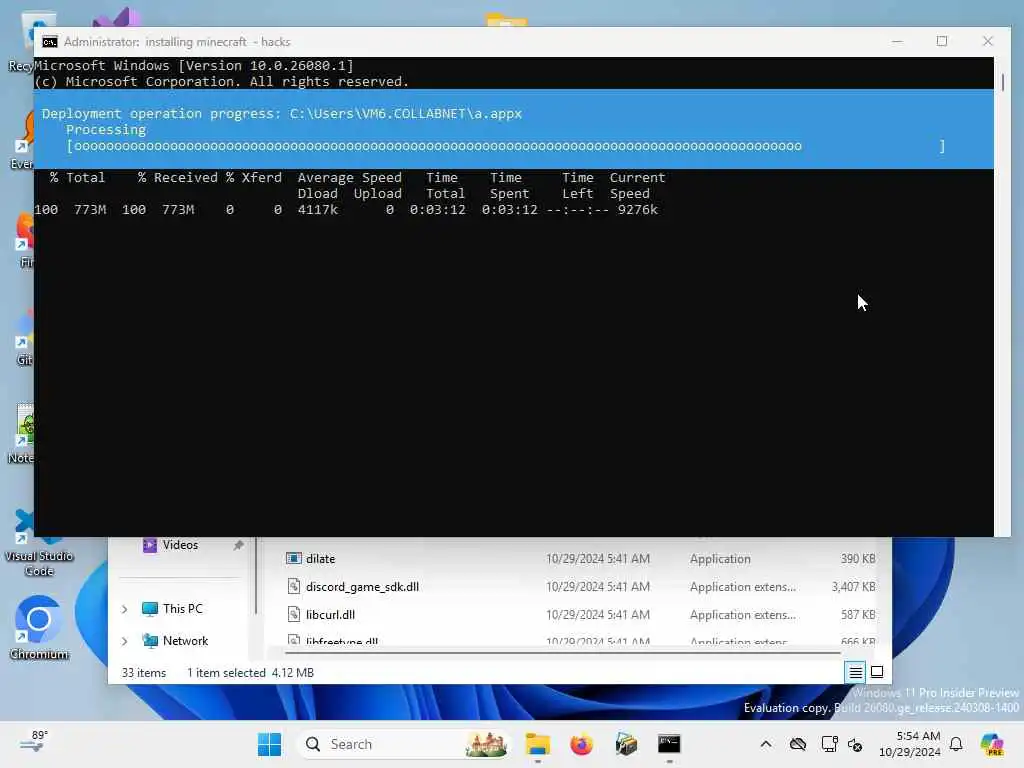Click the 3,407 KB size cell
The width and height of the screenshot is (1024, 768).
pos(853,587)
